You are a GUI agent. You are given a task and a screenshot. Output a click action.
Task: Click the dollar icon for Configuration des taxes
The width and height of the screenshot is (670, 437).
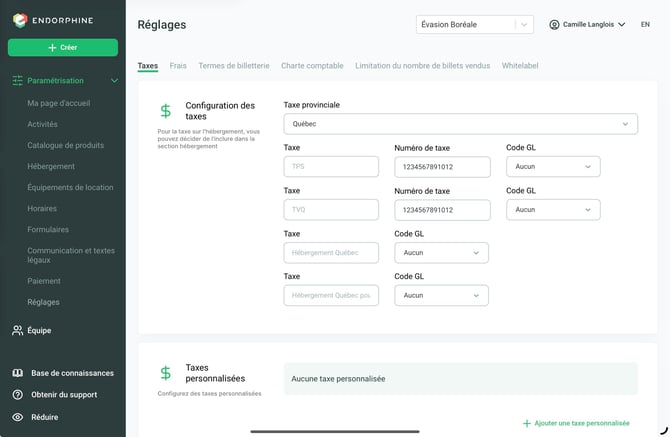click(x=165, y=111)
